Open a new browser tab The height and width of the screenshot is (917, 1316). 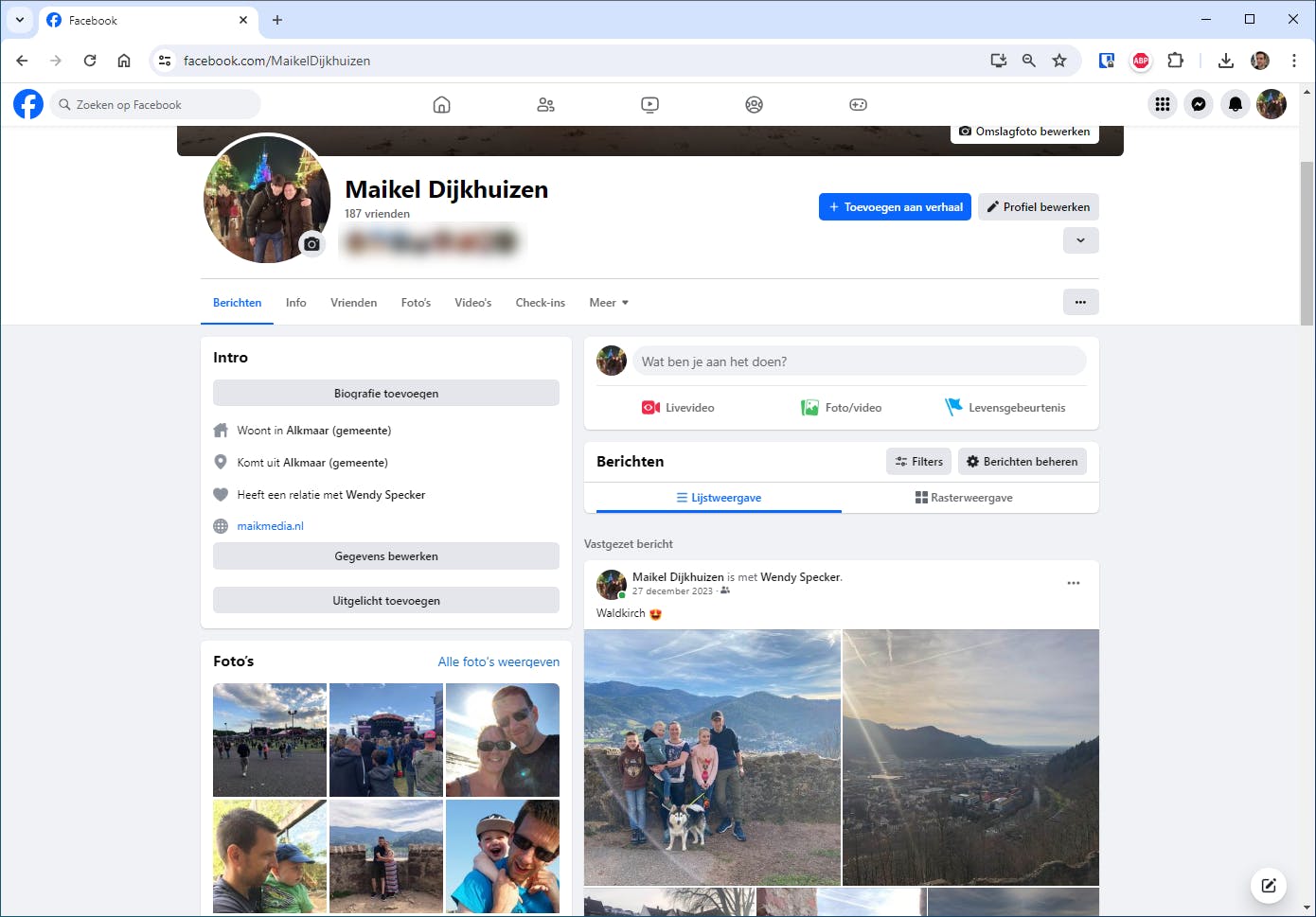[277, 20]
